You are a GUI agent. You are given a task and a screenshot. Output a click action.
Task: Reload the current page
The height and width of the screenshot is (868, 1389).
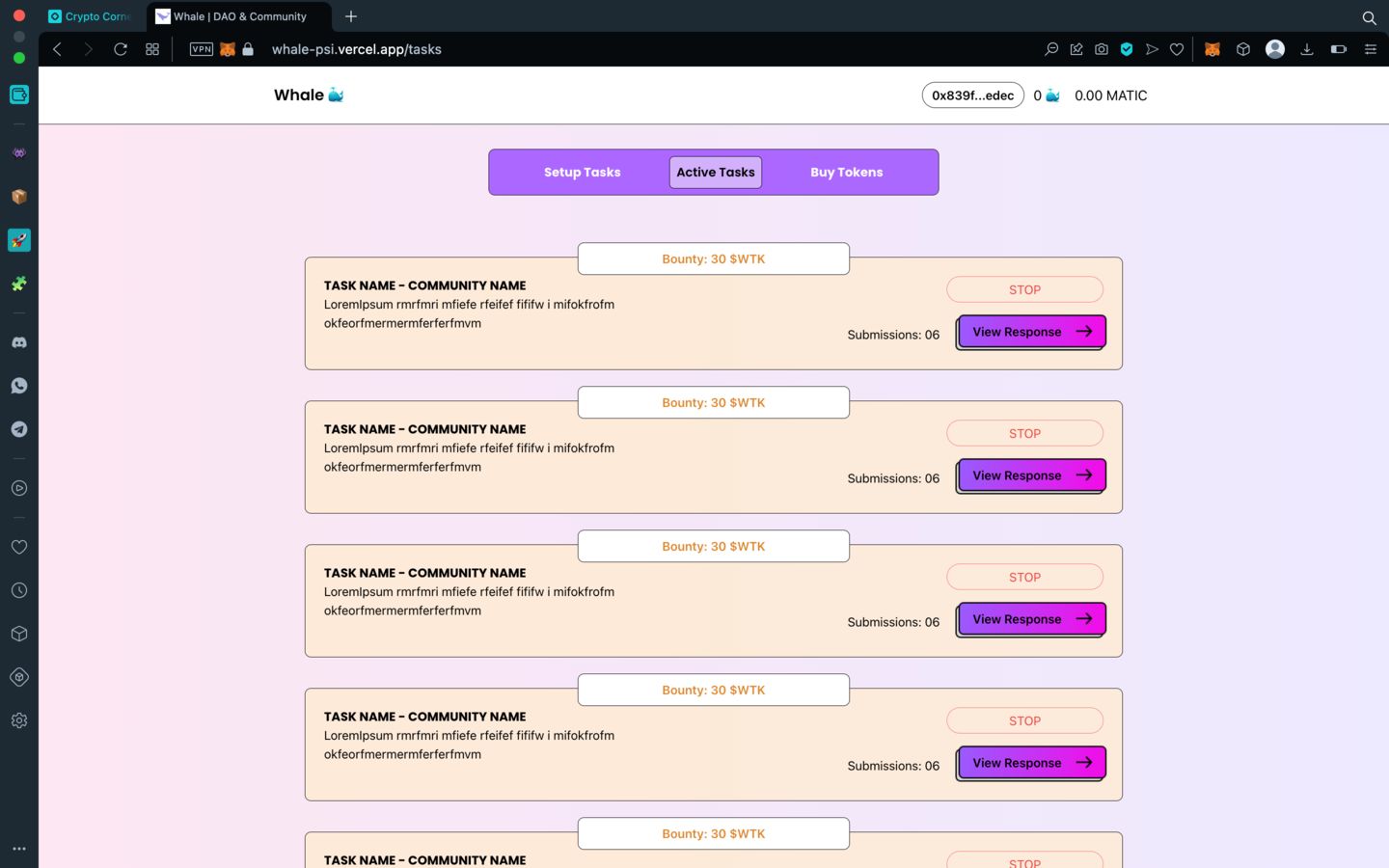121,49
